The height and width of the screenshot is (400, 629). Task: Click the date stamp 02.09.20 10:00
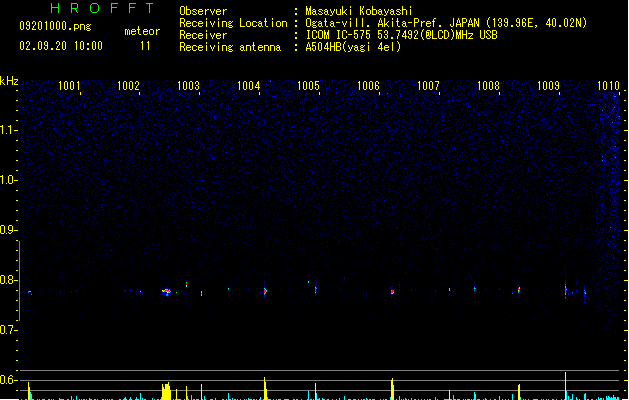(61, 46)
